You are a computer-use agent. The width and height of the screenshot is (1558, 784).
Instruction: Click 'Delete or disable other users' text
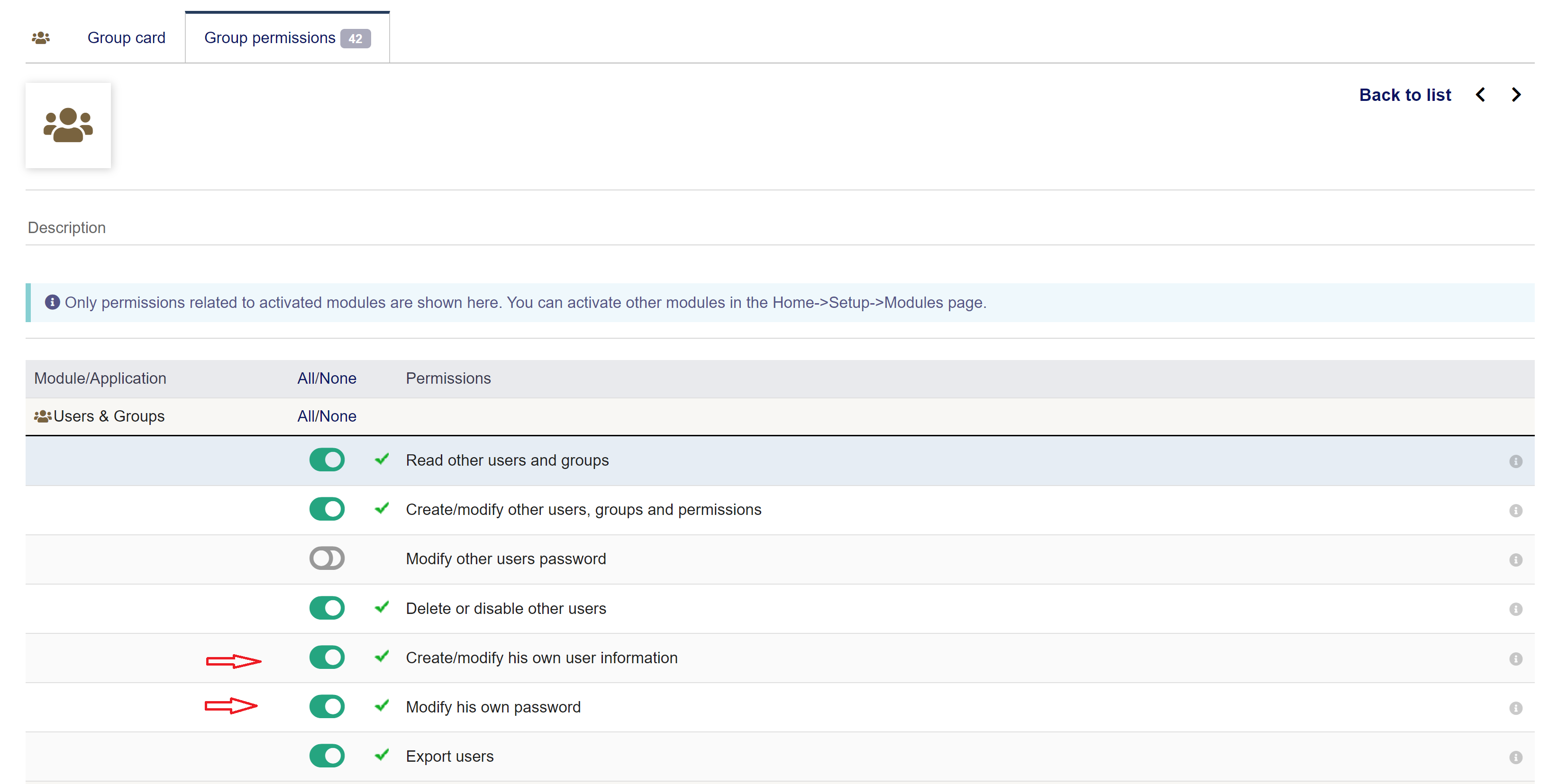[x=506, y=609]
